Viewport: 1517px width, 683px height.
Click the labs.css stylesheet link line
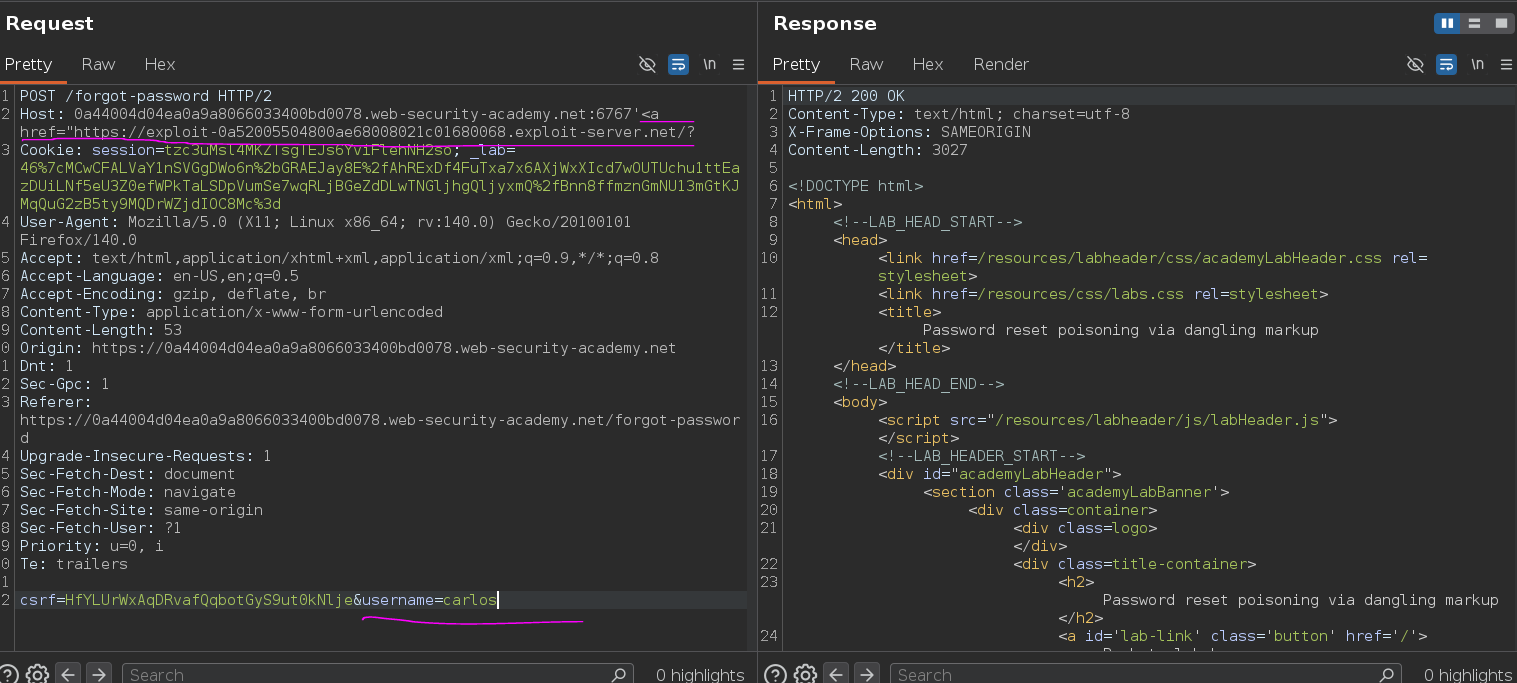(x=1104, y=294)
